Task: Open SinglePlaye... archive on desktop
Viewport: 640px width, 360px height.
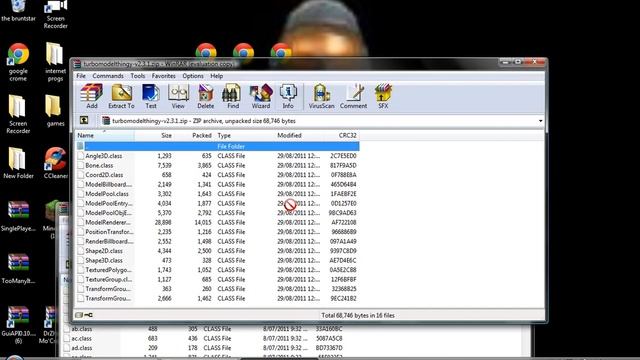Action: (x=18, y=216)
